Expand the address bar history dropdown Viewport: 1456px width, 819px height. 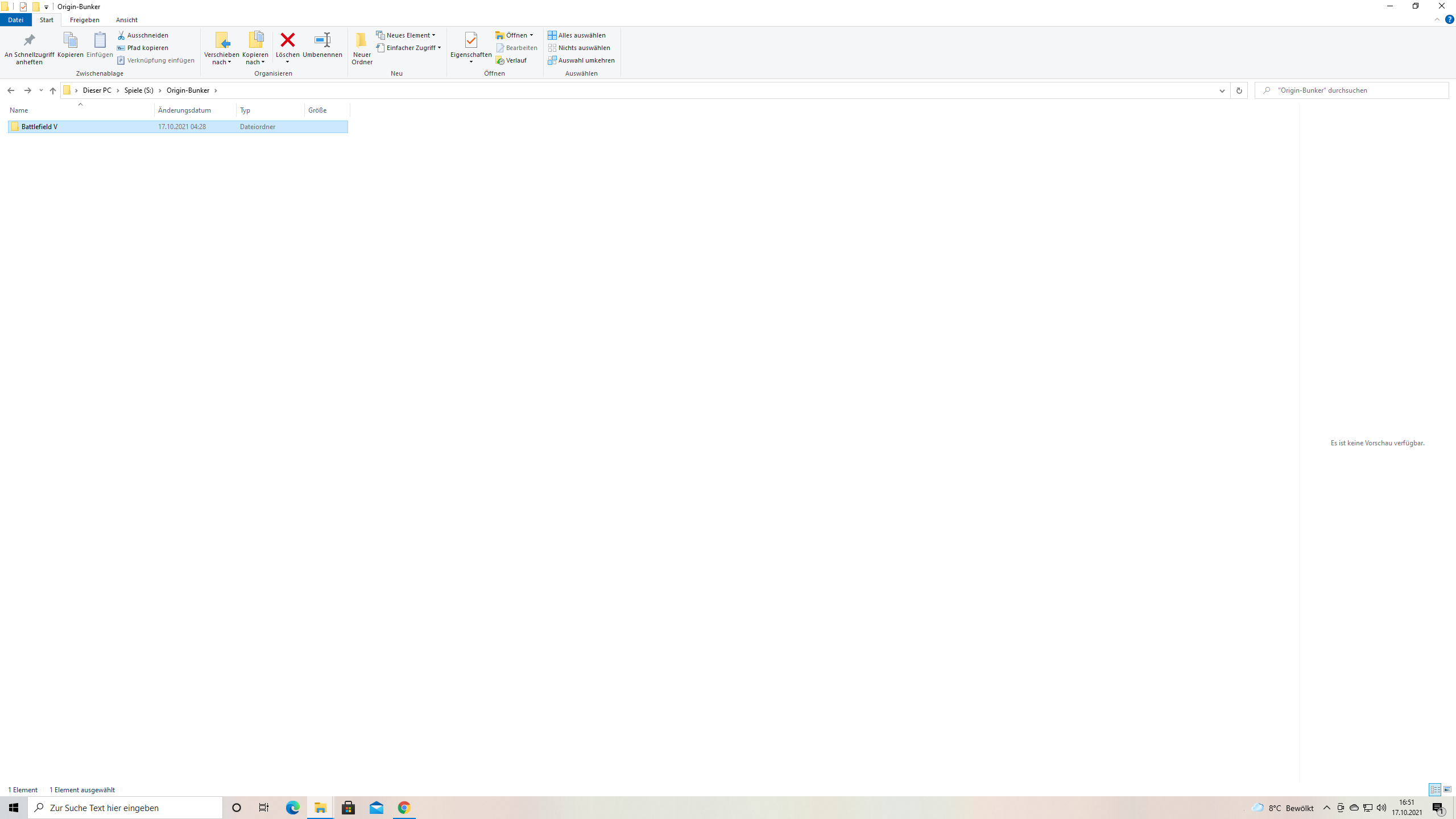(1222, 90)
